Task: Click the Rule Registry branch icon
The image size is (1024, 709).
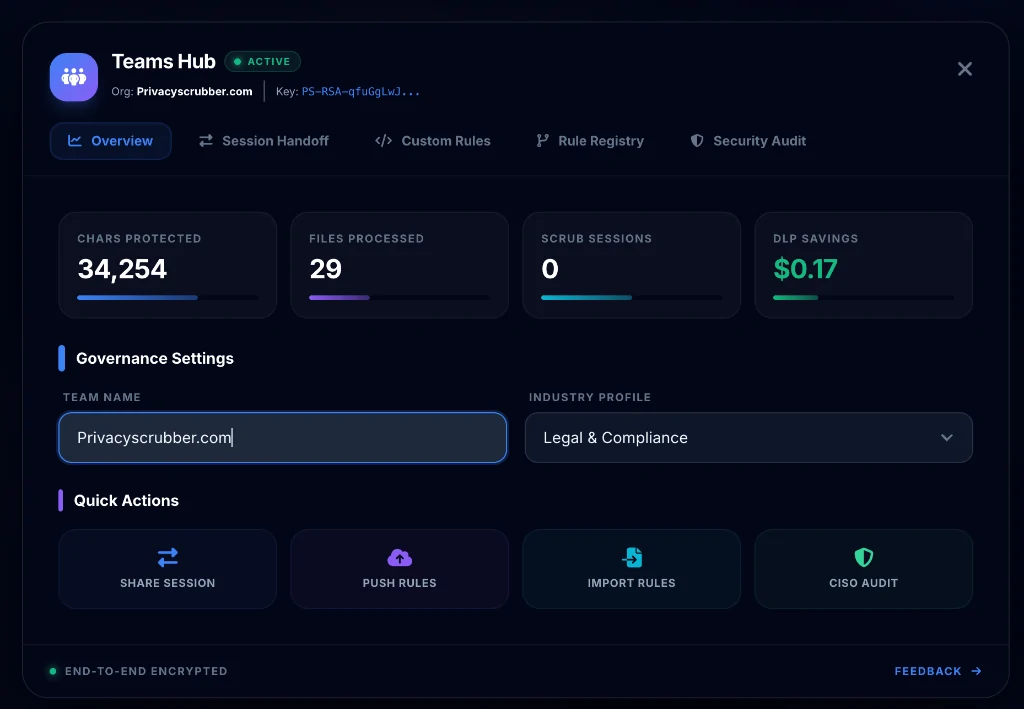Action: click(542, 140)
